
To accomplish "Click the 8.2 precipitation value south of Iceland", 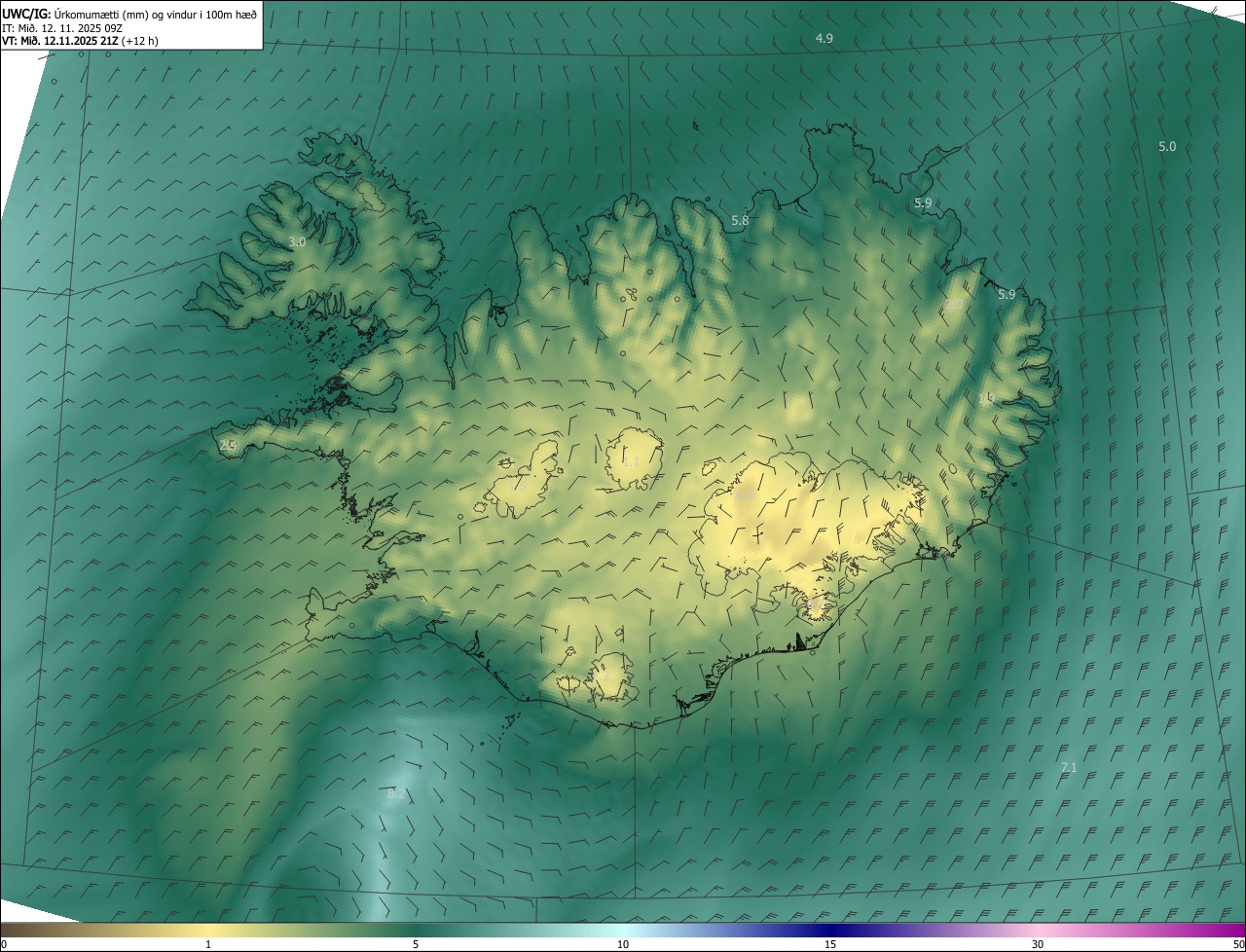I will pos(396,794).
